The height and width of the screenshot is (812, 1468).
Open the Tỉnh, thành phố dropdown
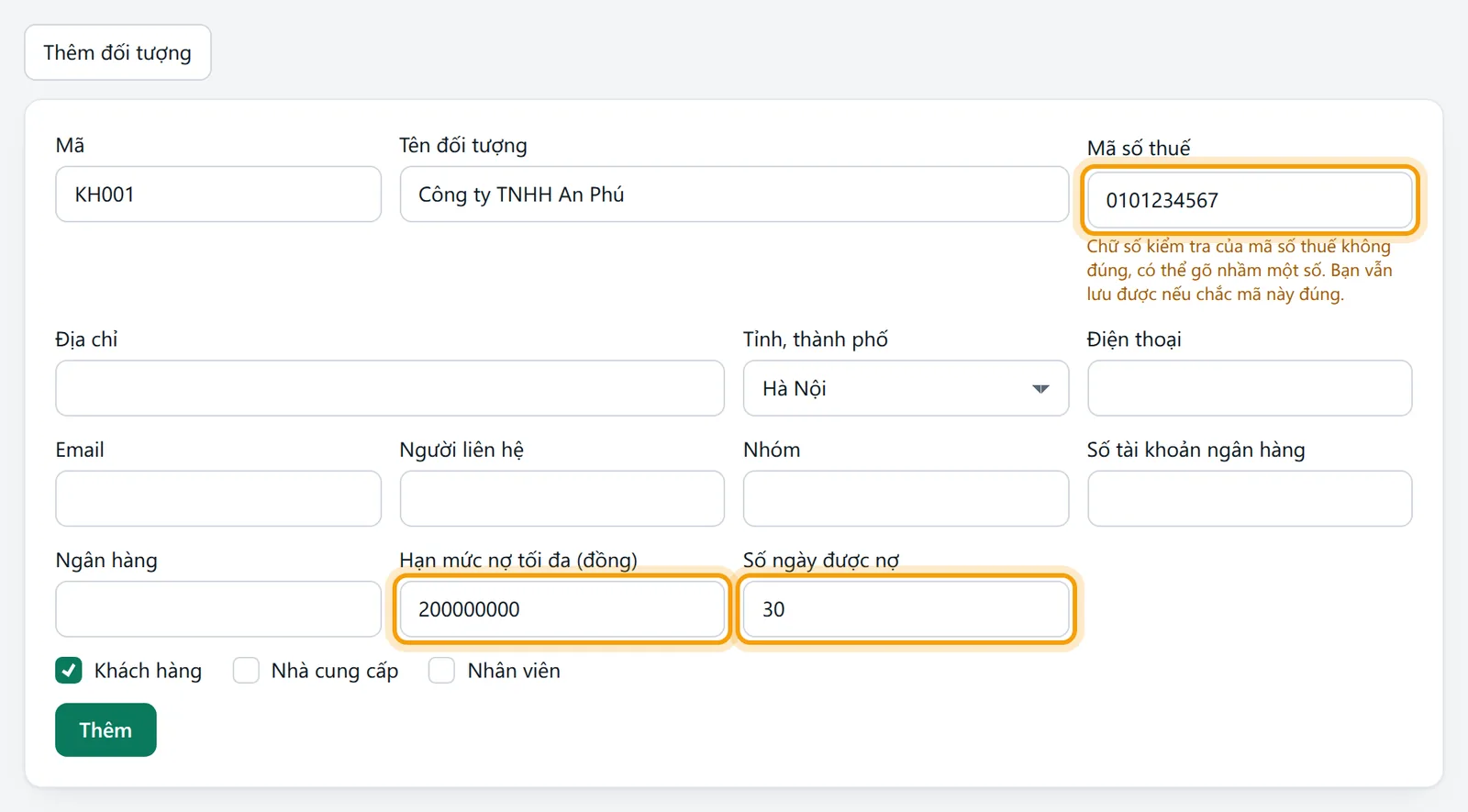click(x=906, y=388)
